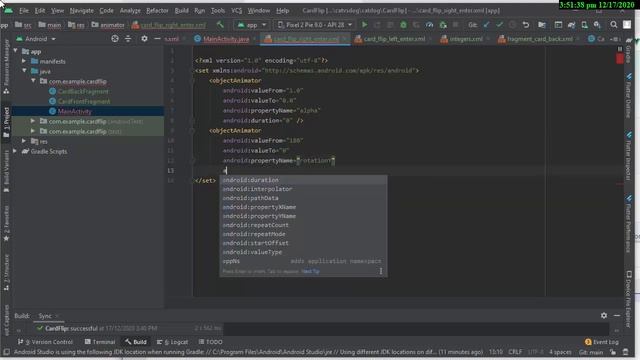Collapse the app module node
This screenshot has width=640, height=360.
point(16,51)
